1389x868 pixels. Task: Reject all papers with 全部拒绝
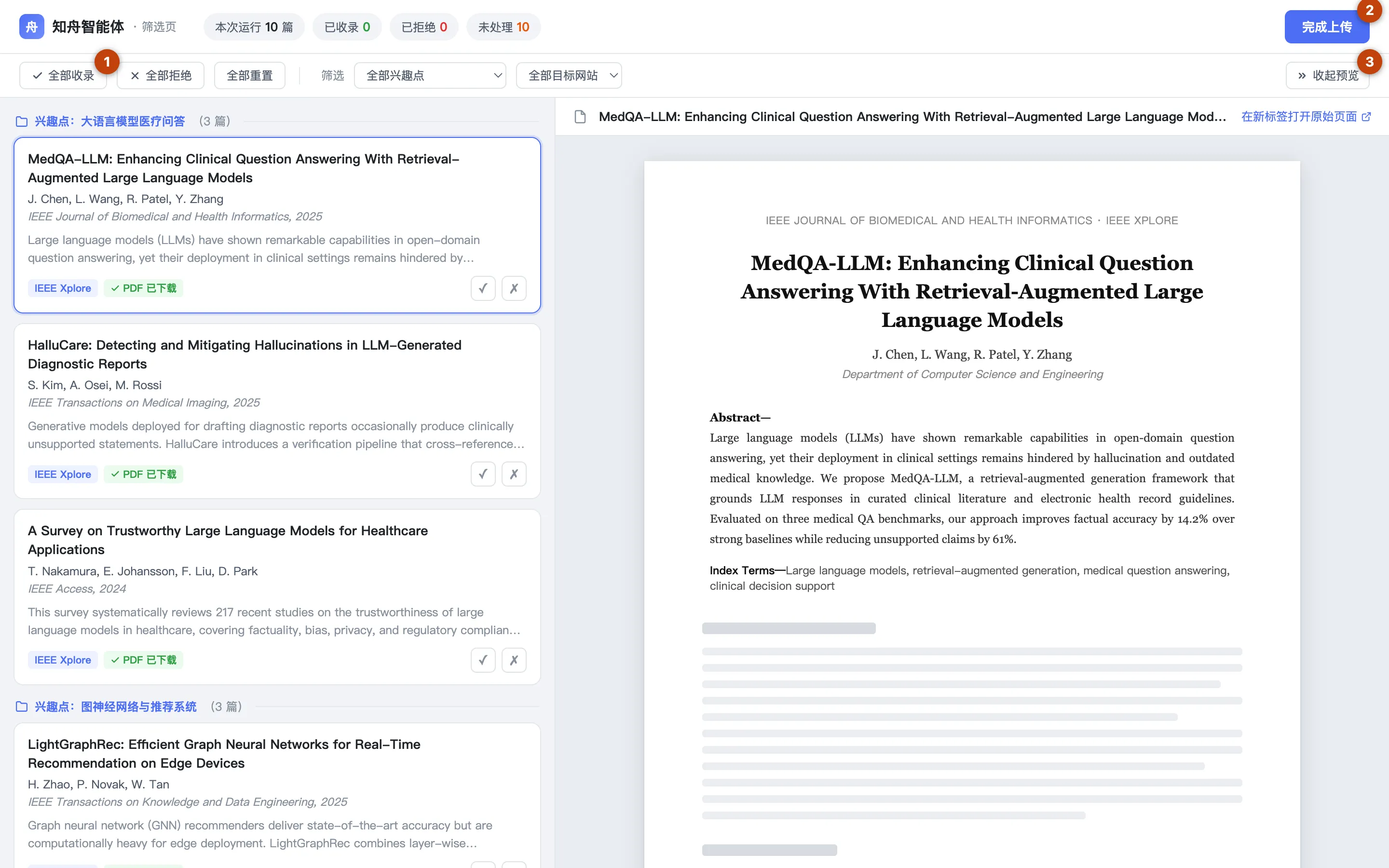tap(161, 75)
